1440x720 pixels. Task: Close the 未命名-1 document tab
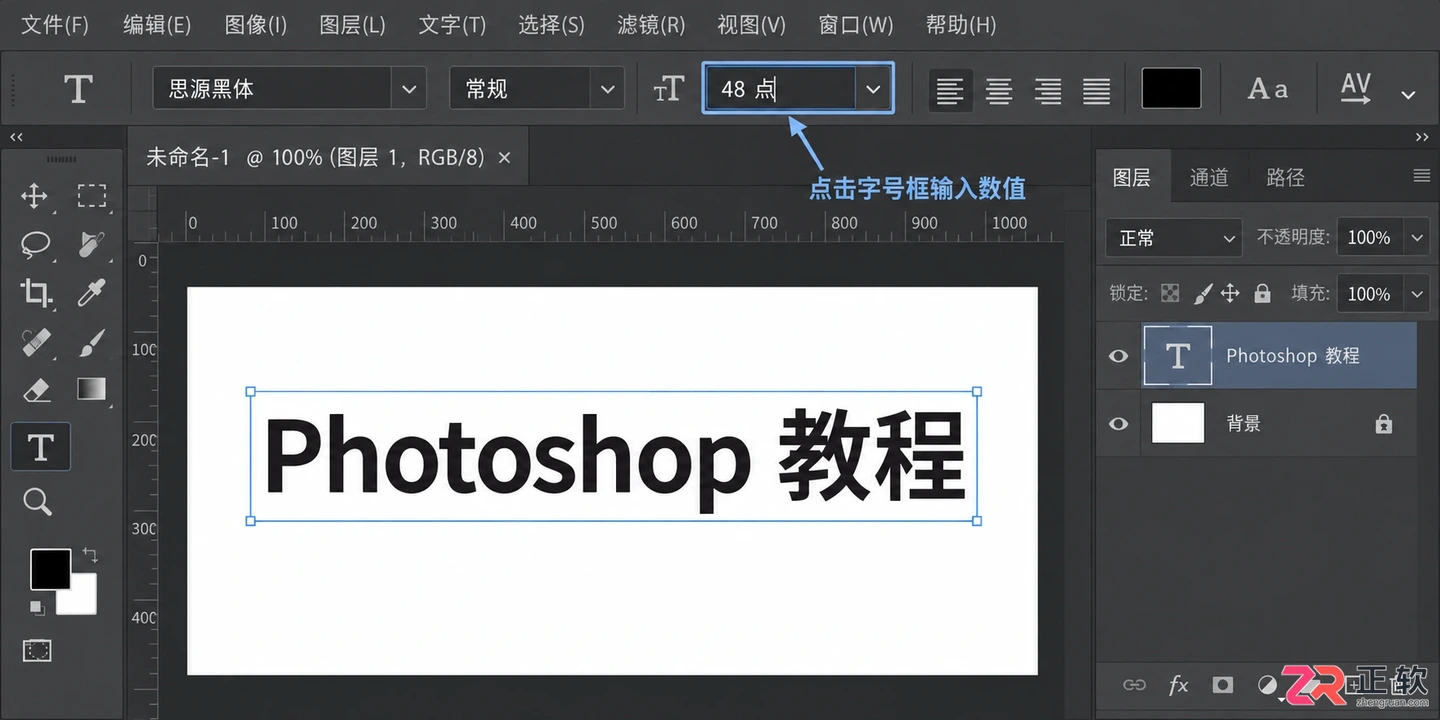pyautogui.click(x=504, y=157)
